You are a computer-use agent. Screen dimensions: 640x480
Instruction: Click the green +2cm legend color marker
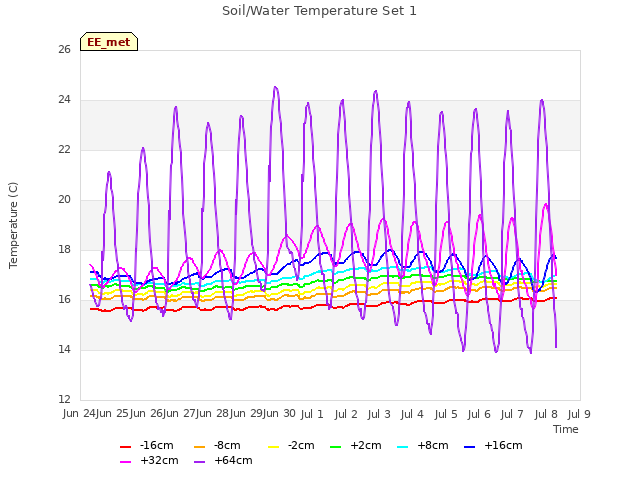[x=335, y=447]
